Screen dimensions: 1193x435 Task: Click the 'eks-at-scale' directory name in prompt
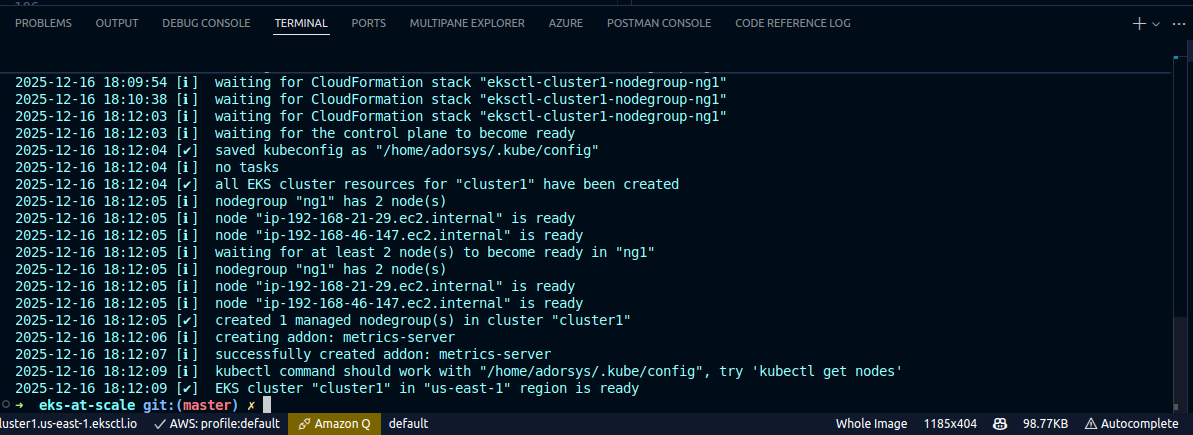click(x=87, y=405)
